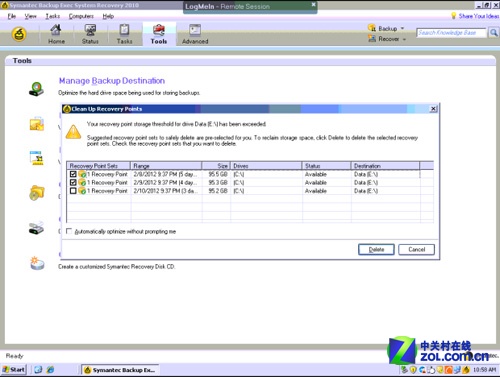The width and height of the screenshot is (500, 377).
Task: Uncheck the 2/9/2012 recovery point checkbox
Action: tap(73, 182)
